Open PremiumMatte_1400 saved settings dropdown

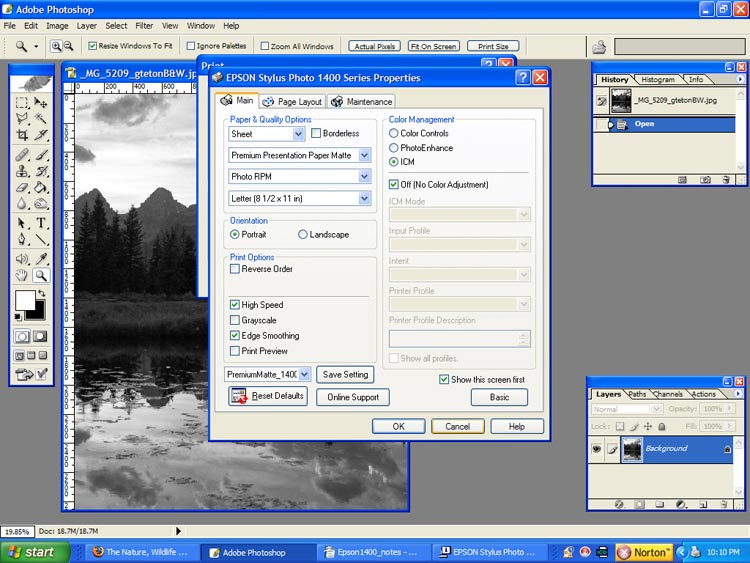(305, 375)
